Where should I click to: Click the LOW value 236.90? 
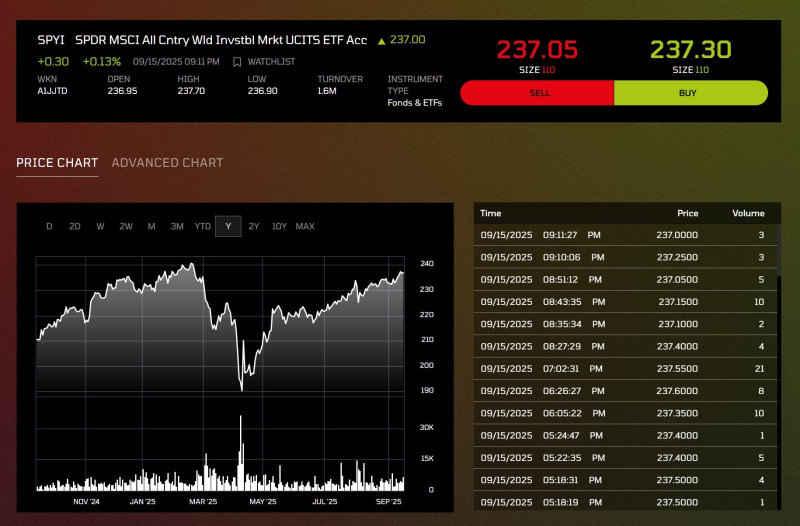pos(262,91)
